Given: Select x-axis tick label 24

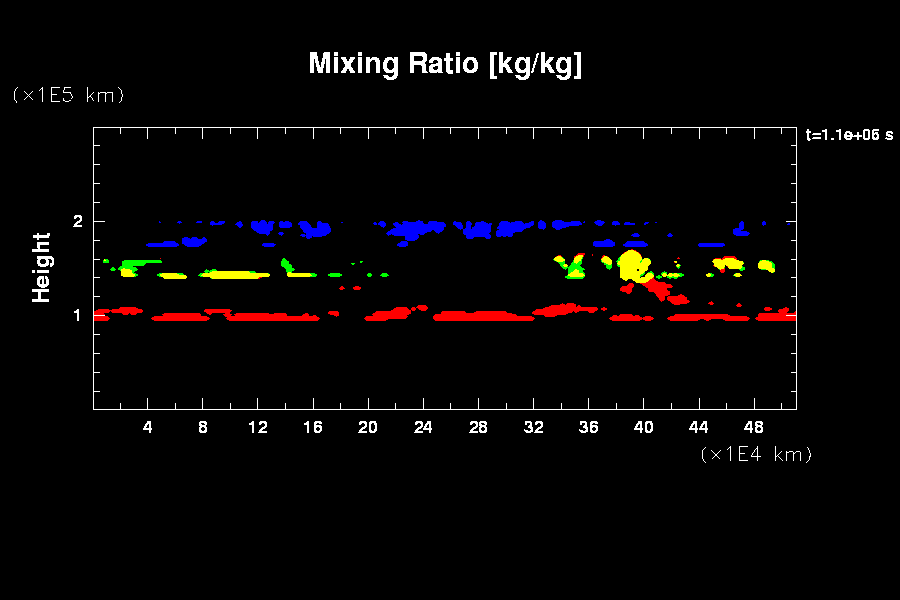Looking at the screenshot, I should click(x=423, y=428).
